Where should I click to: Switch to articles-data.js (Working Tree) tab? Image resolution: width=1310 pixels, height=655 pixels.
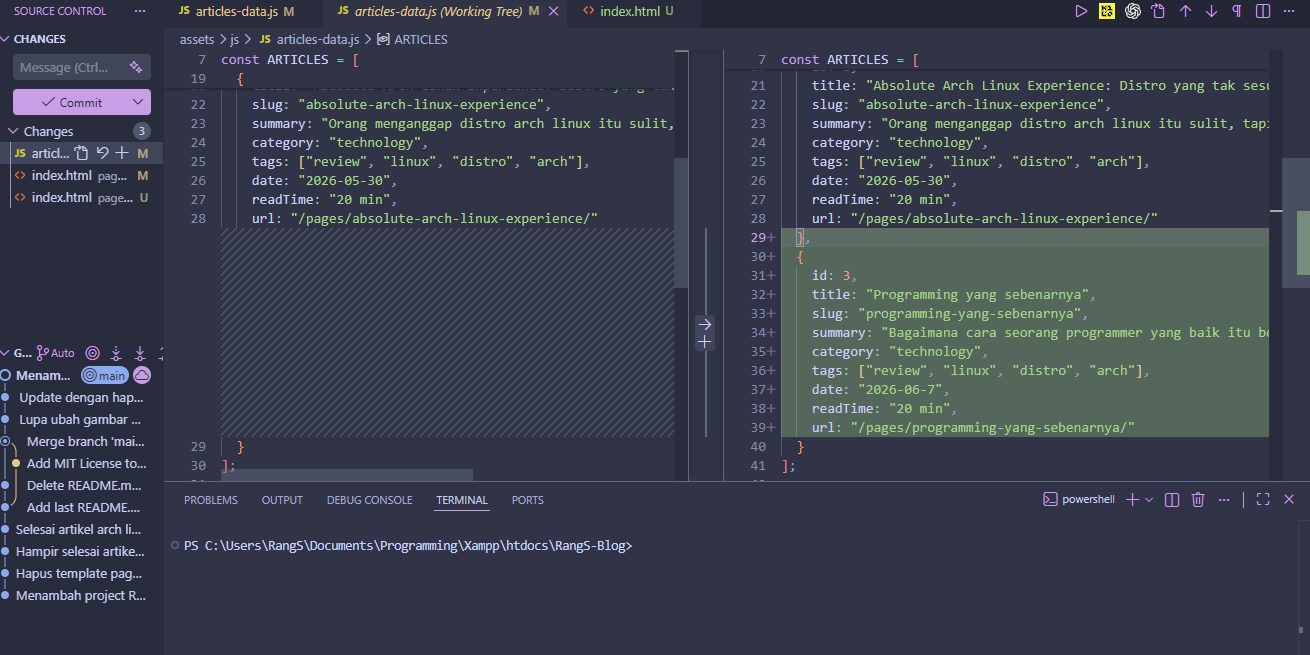click(445, 12)
